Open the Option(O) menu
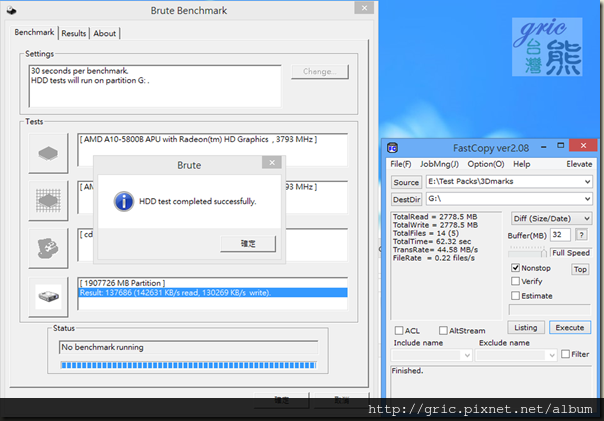This screenshot has height=421, width=604. [x=486, y=164]
